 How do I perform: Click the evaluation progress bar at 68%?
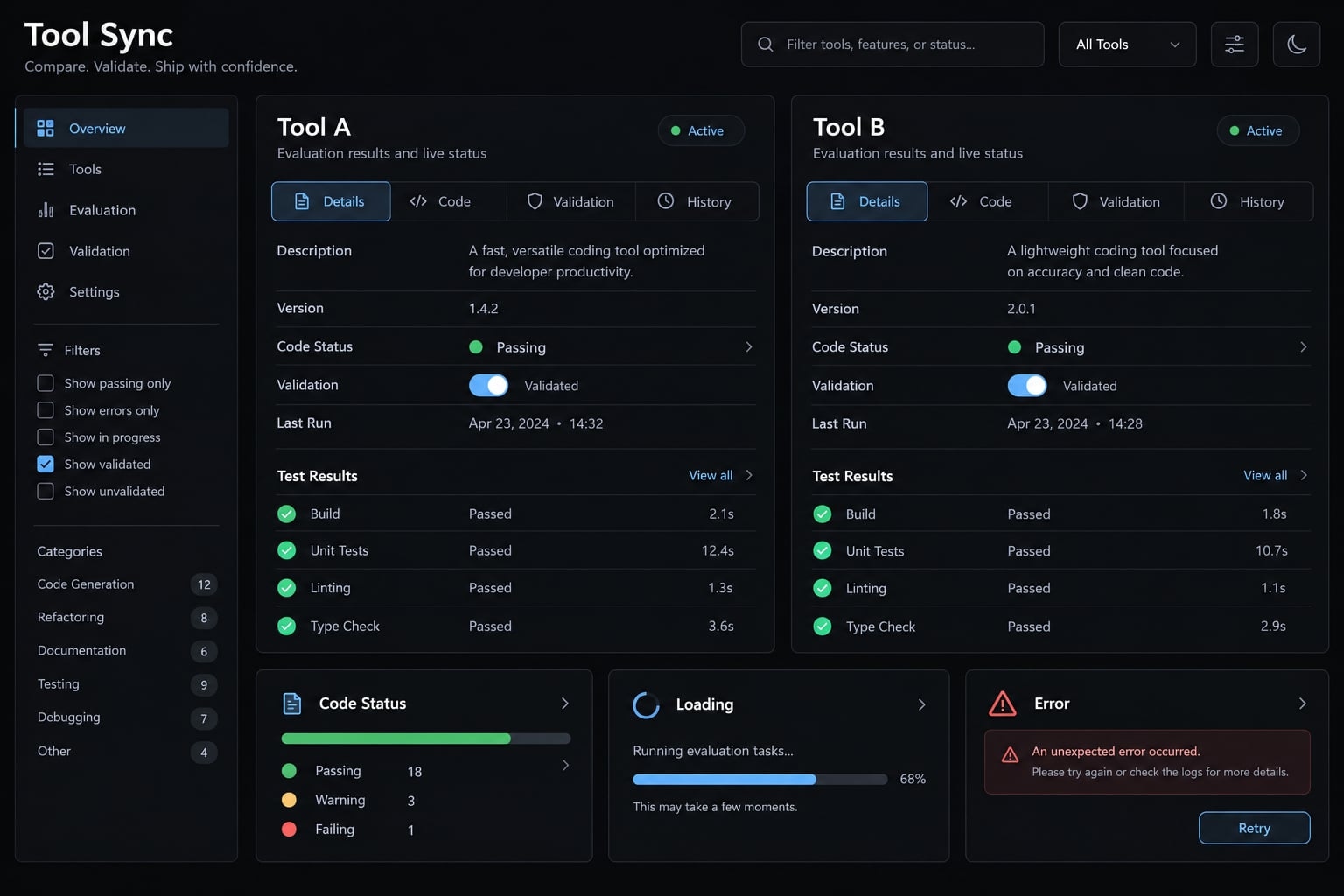point(759,779)
